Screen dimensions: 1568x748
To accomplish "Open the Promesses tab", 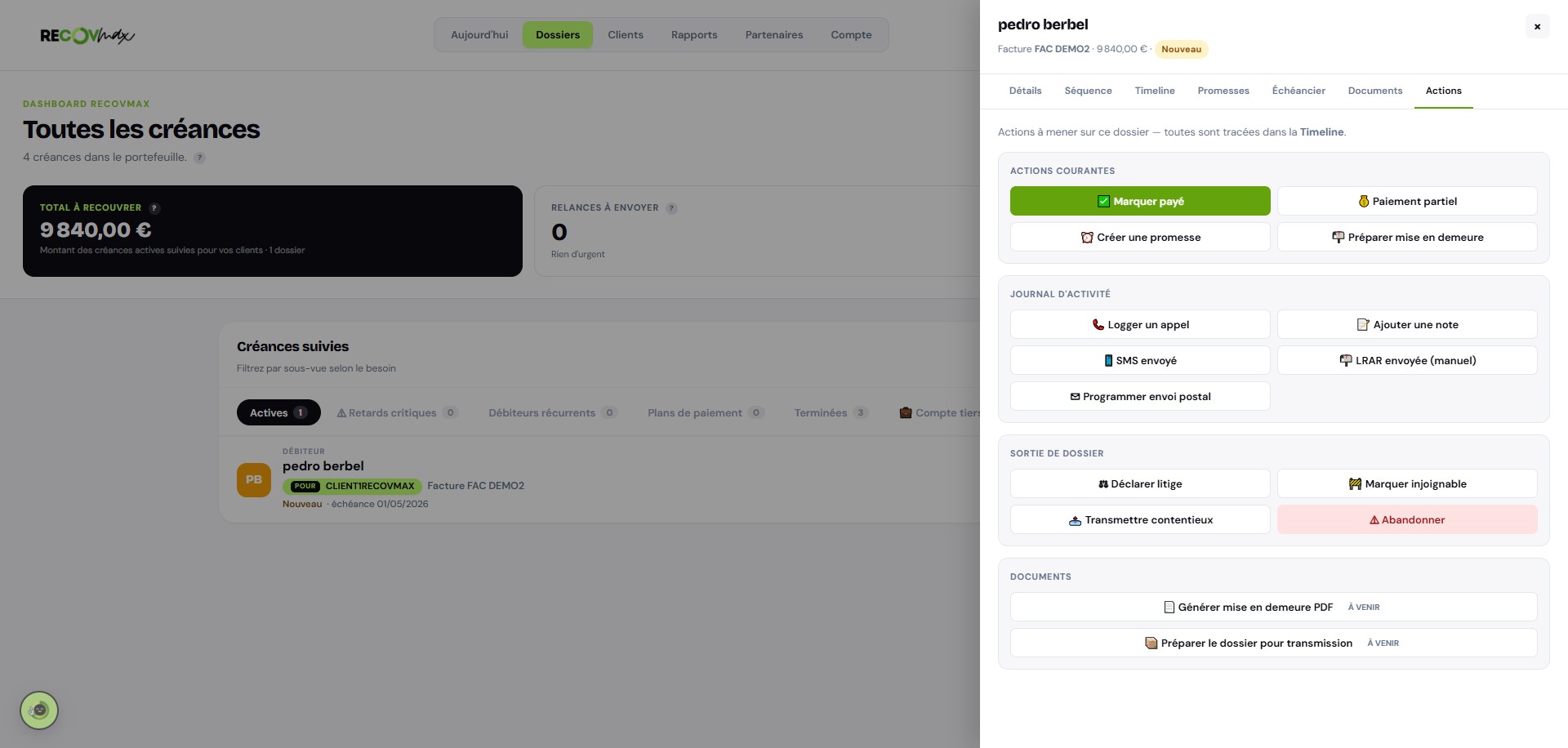I will click(1223, 91).
